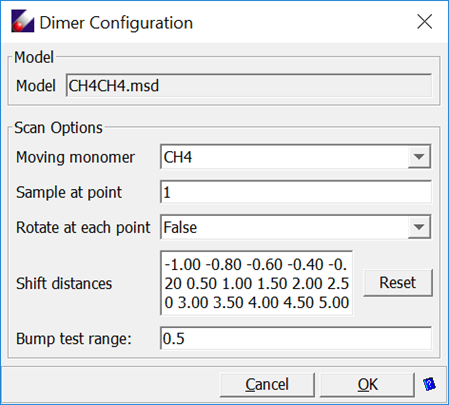The width and height of the screenshot is (449, 405).
Task: Click the Reset button for shift distances
Action: 398,283
